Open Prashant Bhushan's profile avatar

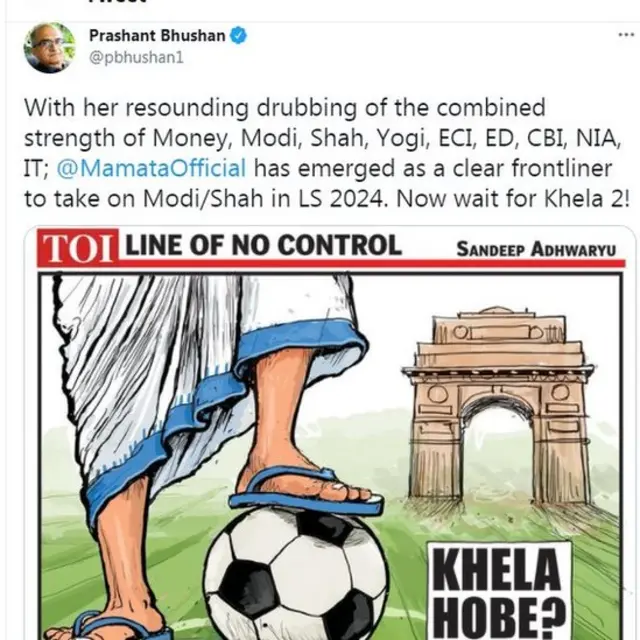(x=50, y=47)
